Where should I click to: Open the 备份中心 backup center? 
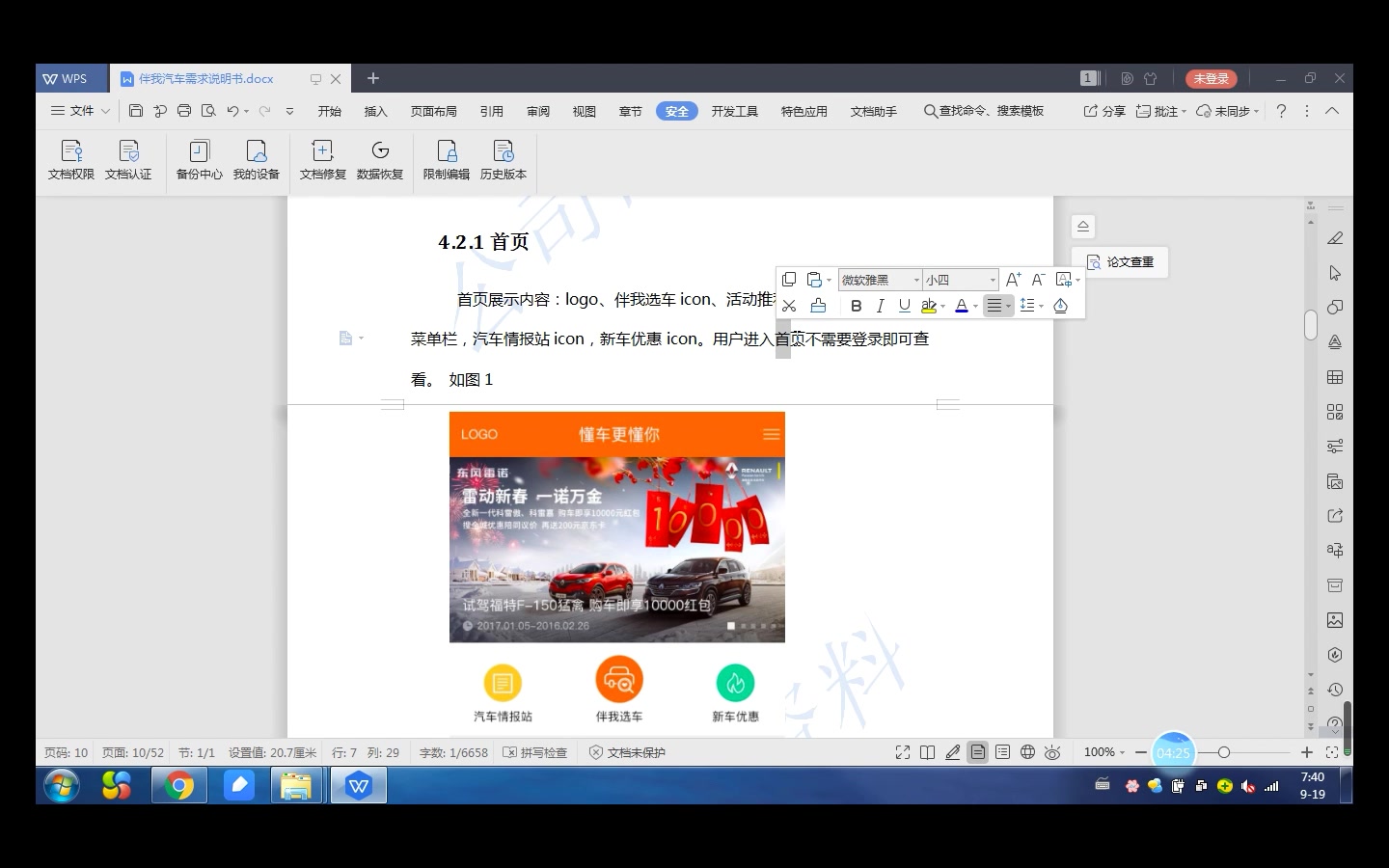point(198,161)
